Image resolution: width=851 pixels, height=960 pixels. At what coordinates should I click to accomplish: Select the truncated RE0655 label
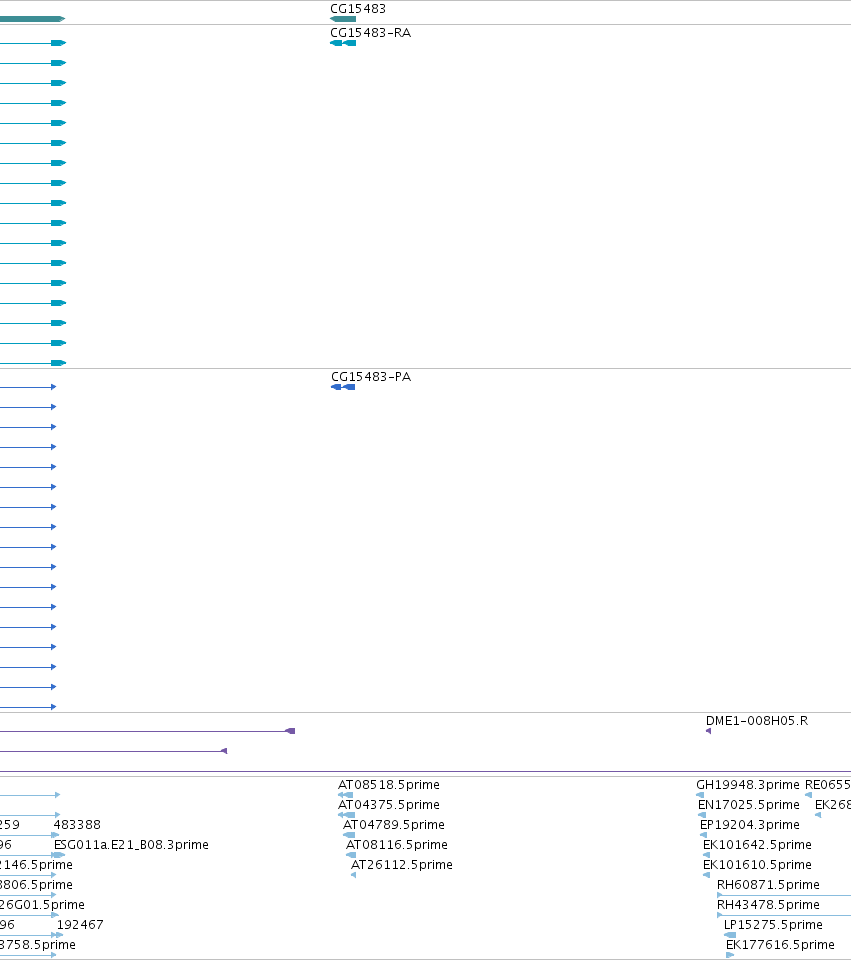(828, 784)
